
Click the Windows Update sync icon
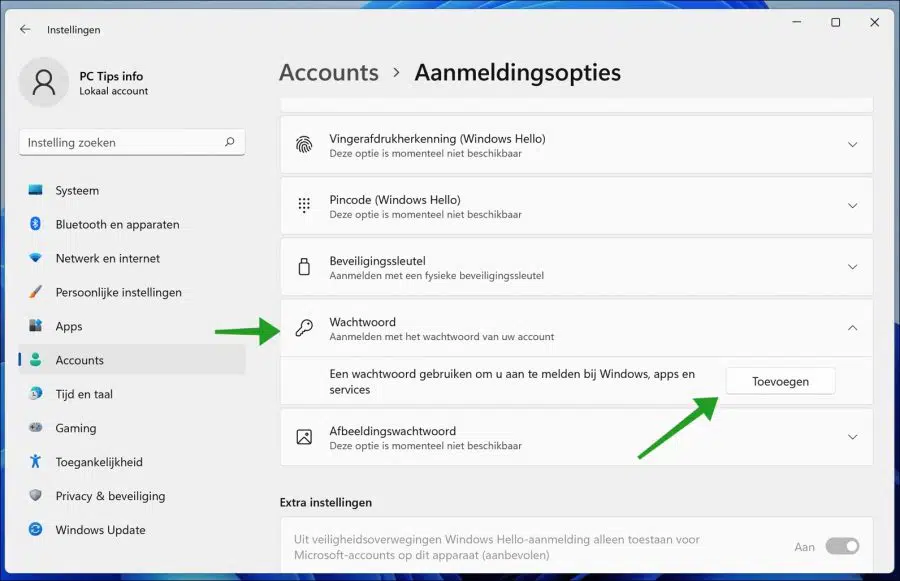pos(36,529)
